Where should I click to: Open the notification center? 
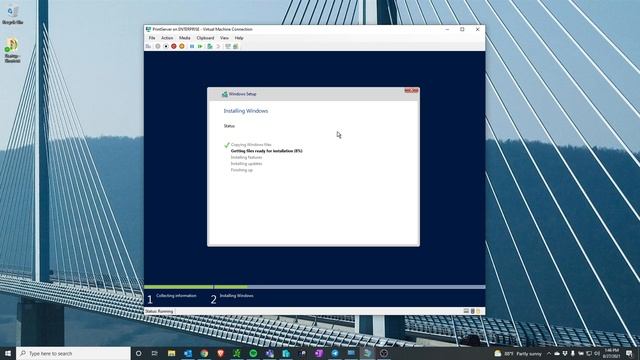[x=629, y=353]
